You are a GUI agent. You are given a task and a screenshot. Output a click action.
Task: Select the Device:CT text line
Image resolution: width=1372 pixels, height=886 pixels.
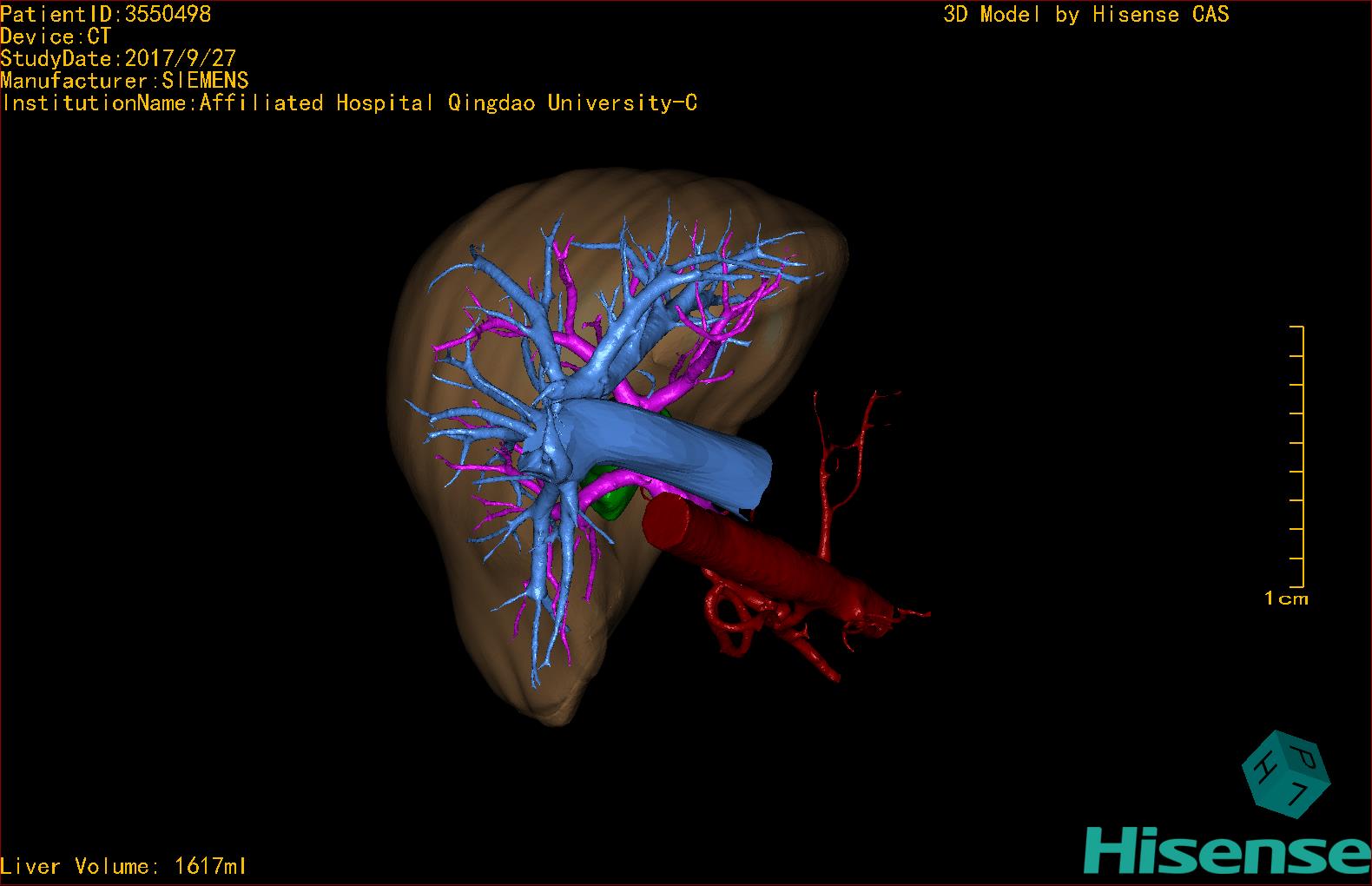56,36
